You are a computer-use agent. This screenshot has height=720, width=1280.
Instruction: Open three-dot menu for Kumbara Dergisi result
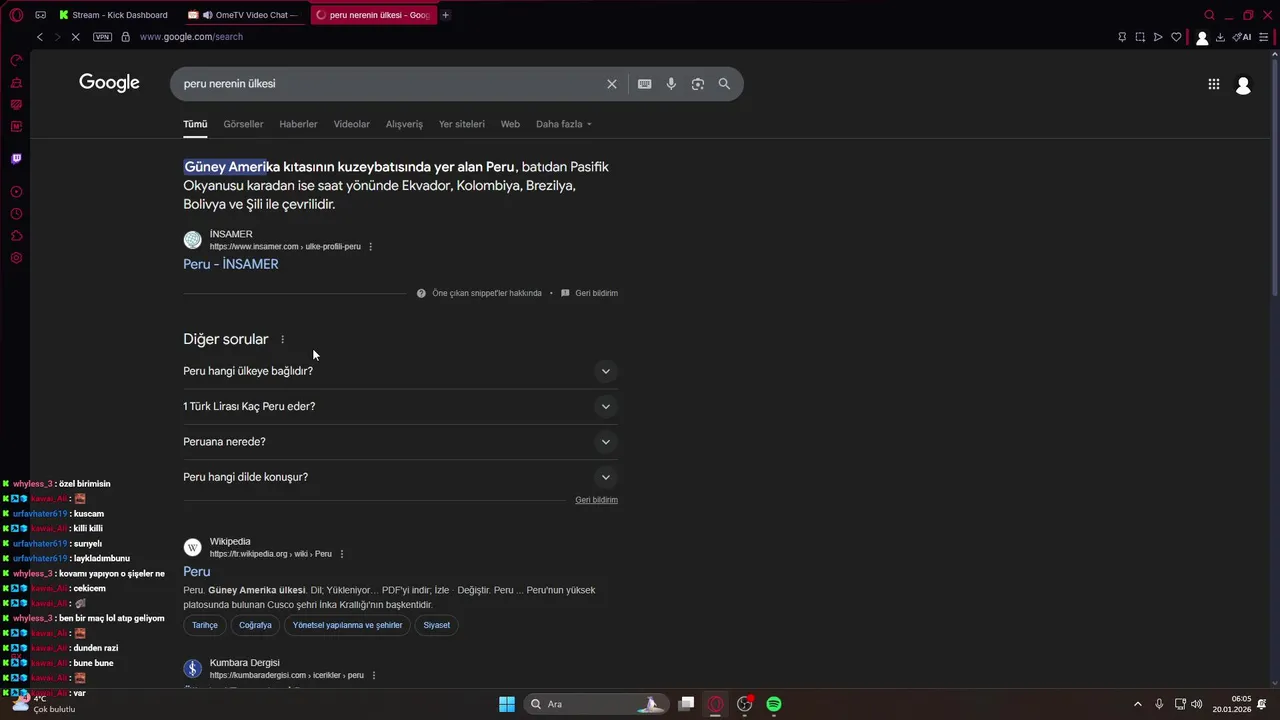pyautogui.click(x=374, y=676)
